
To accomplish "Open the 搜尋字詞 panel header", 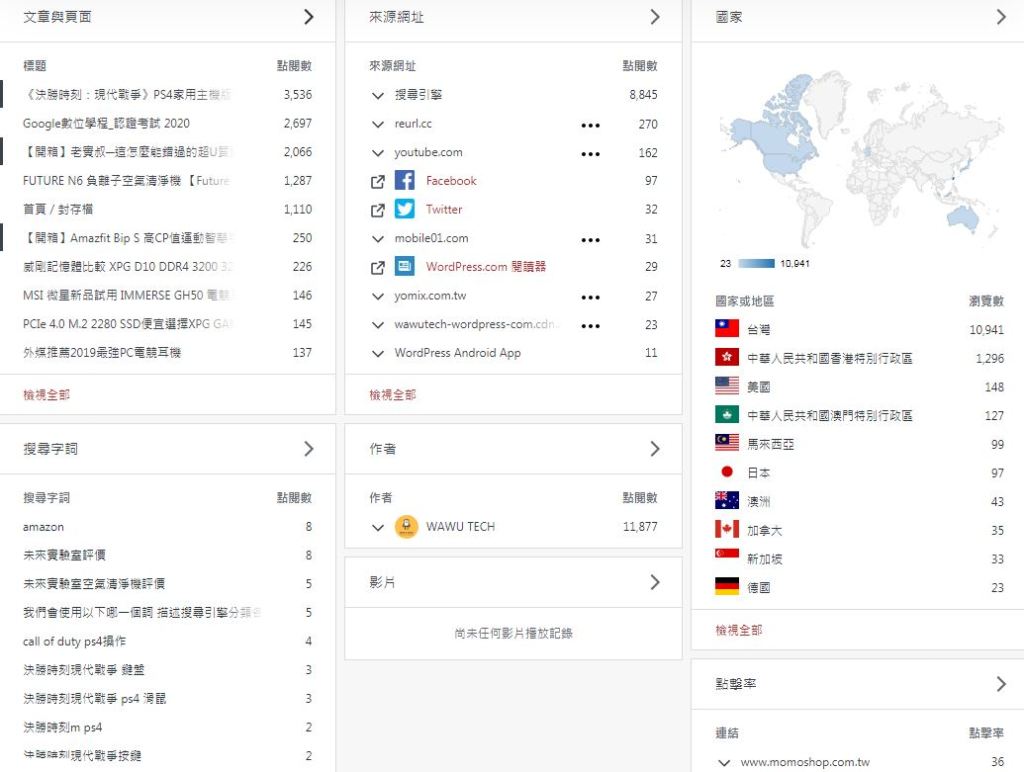I will 308,449.
